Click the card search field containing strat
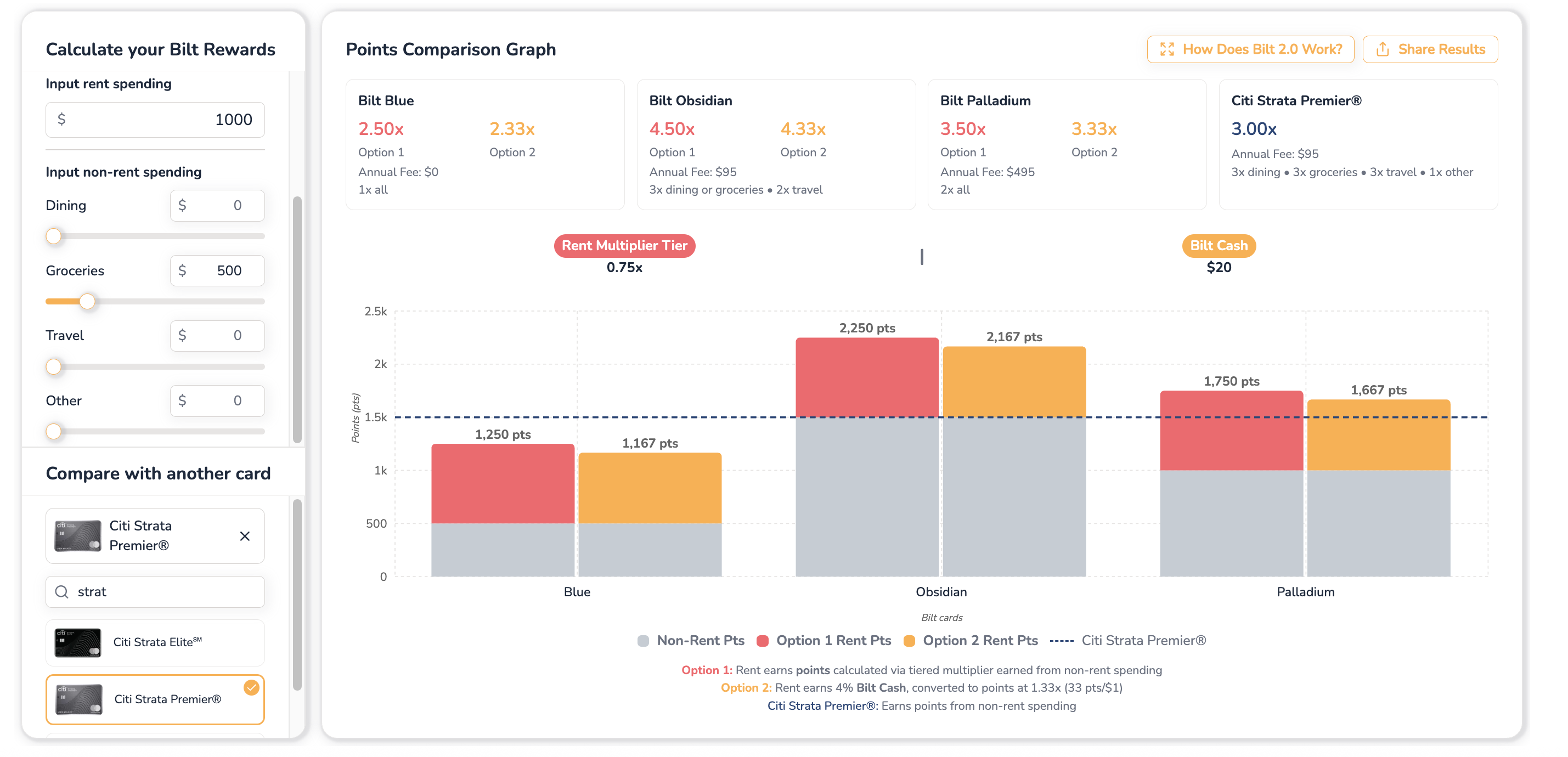The height and width of the screenshot is (757, 1568). pyautogui.click(x=155, y=591)
